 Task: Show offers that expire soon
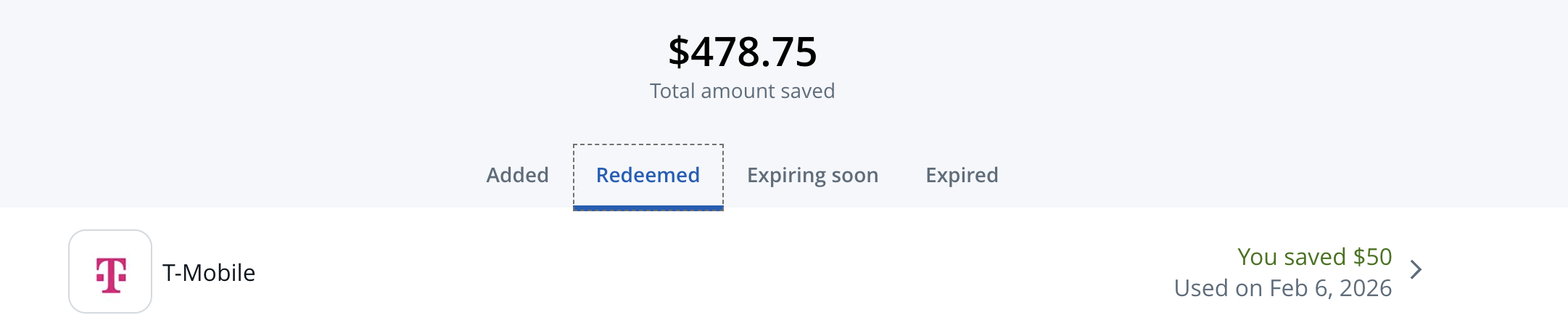click(x=812, y=175)
